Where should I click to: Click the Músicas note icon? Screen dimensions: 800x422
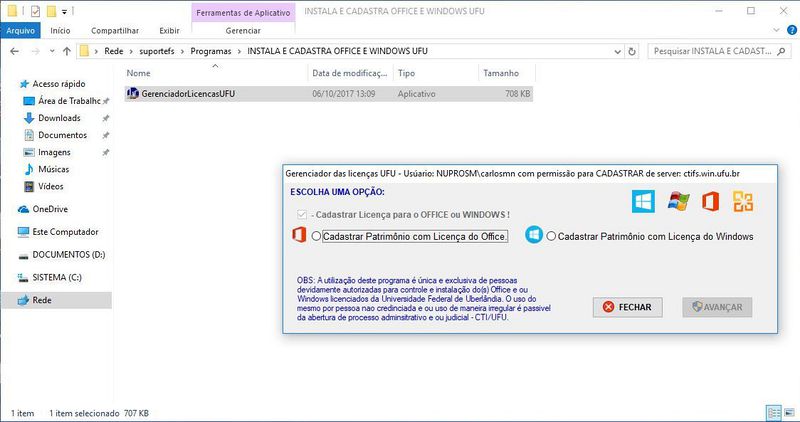(x=29, y=169)
